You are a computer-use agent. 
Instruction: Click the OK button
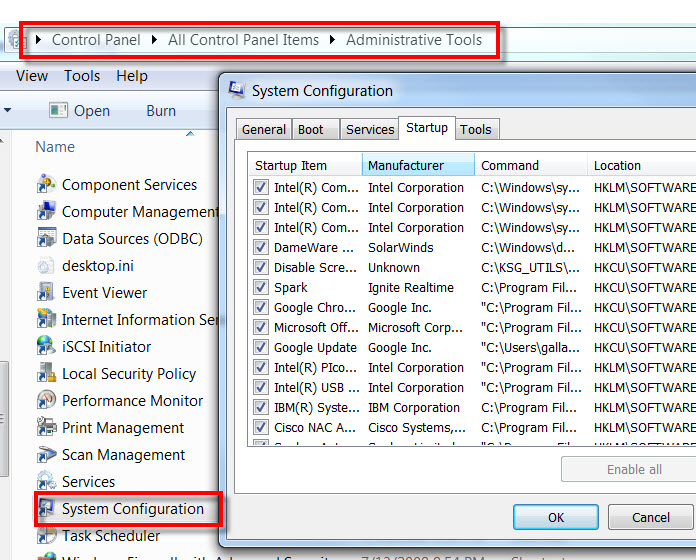pyautogui.click(x=556, y=517)
